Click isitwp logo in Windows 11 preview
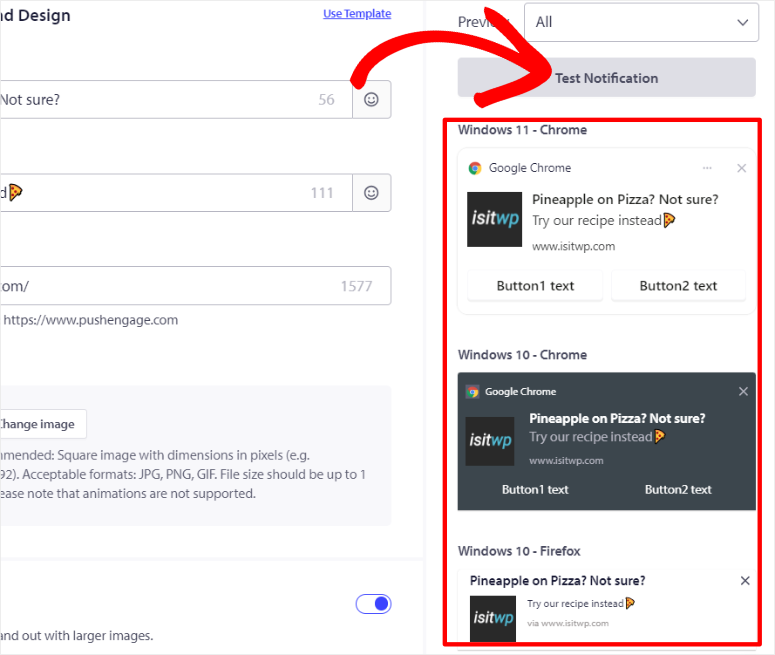The image size is (775, 655). pos(495,219)
